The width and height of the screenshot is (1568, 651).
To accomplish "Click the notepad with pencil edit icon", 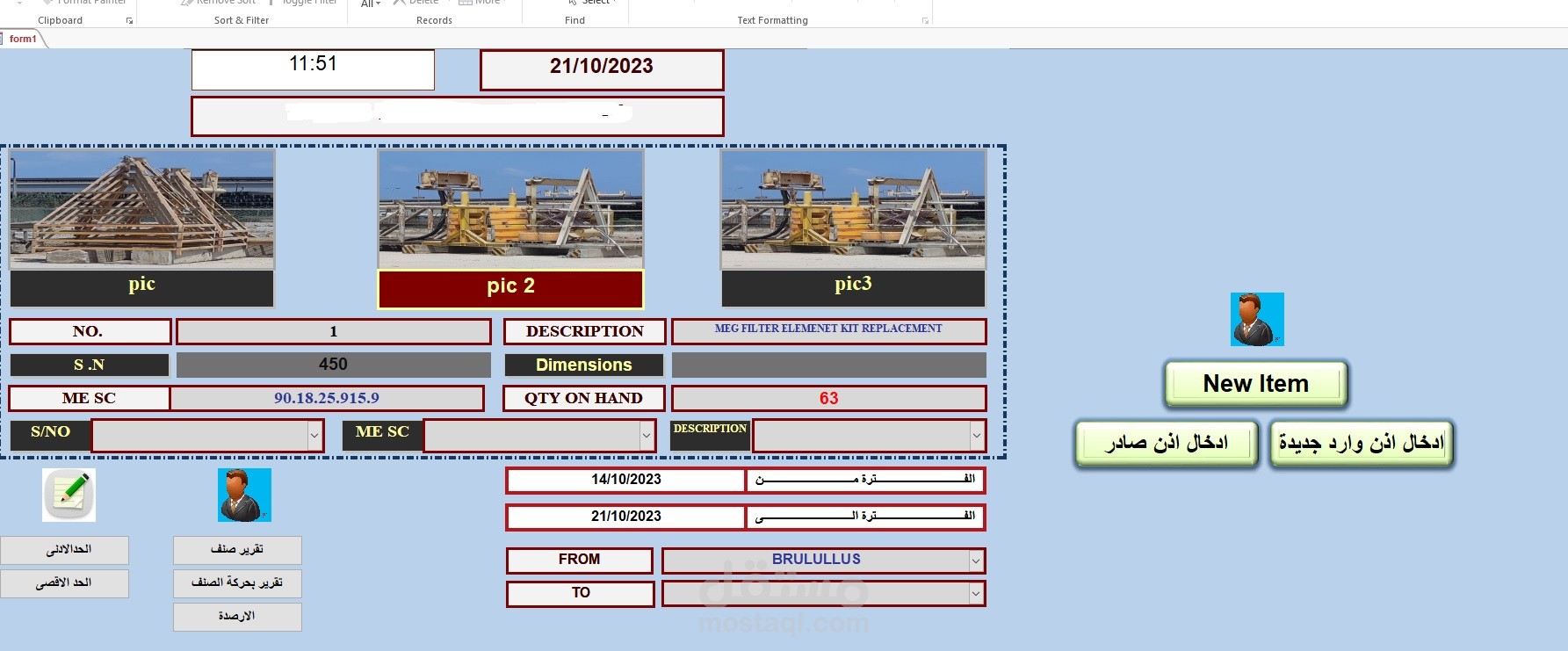I will click(x=69, y=495).
